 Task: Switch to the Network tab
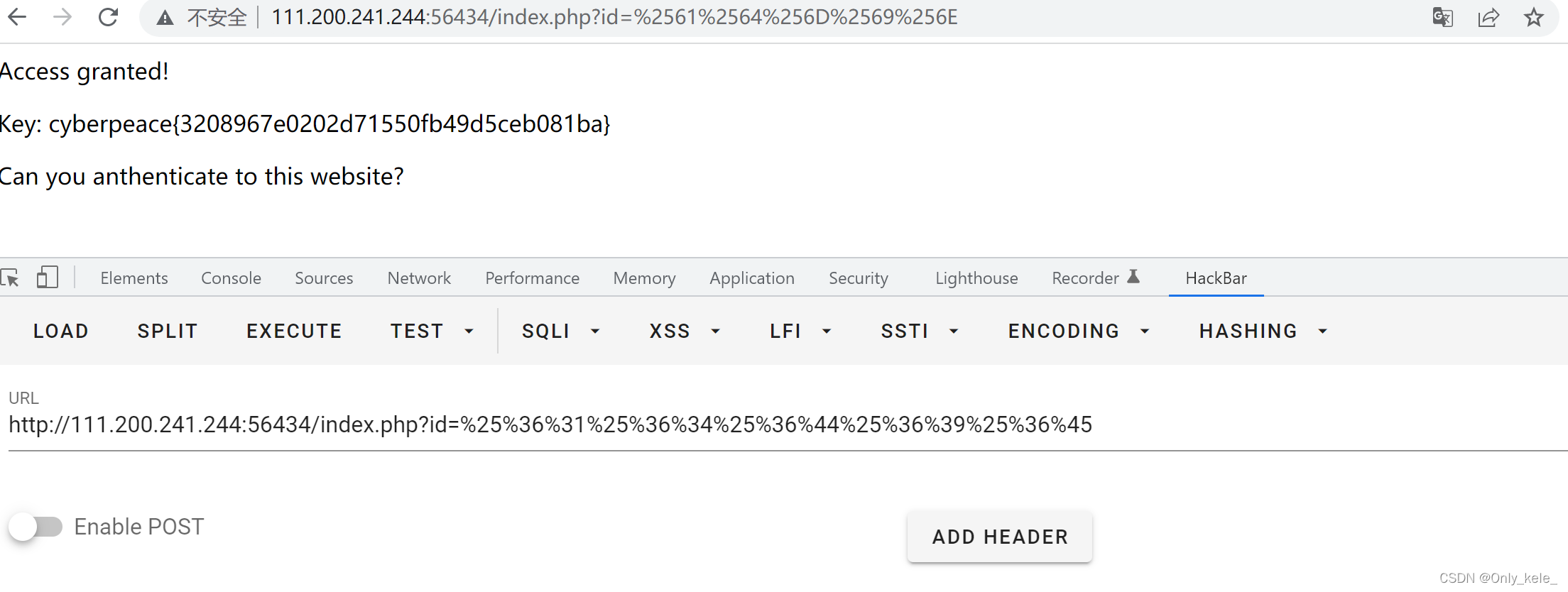(x=419, y=278)
